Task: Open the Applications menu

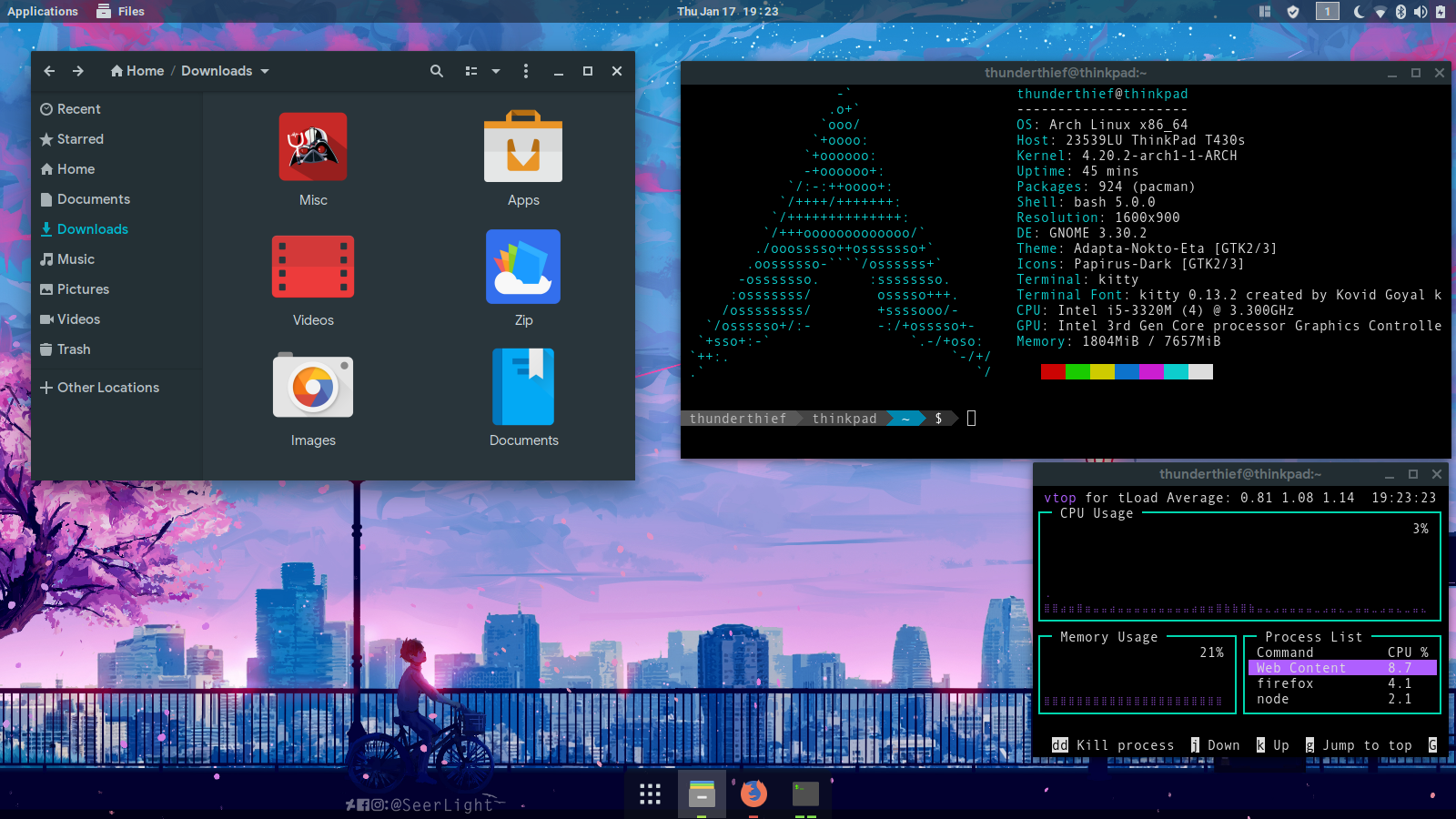Action: point(42,11)
